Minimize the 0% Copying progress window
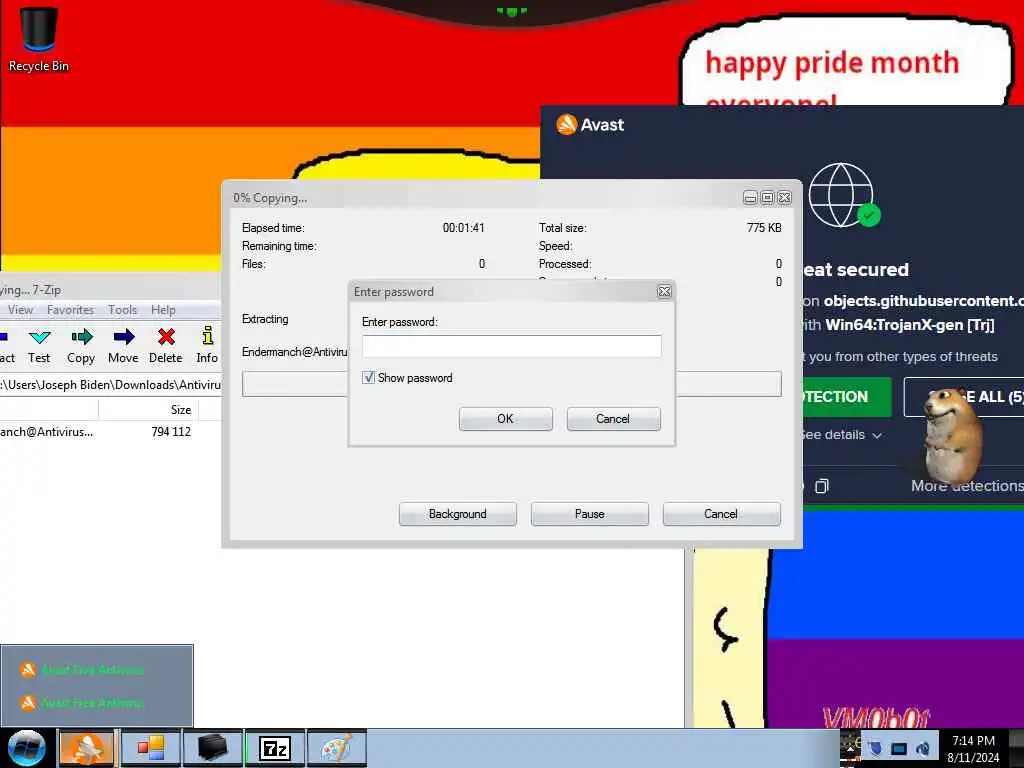 pyautogui.click(x=750, y=198)
